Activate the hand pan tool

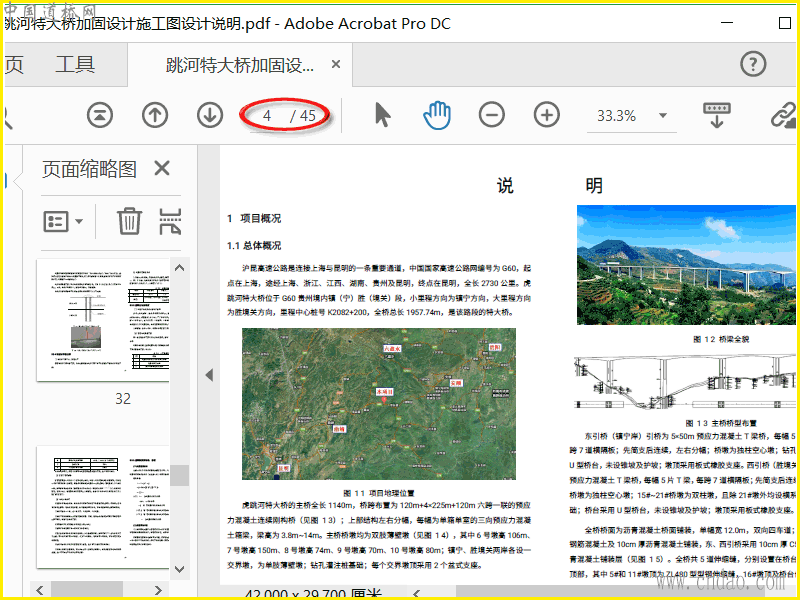pos(437,115)
